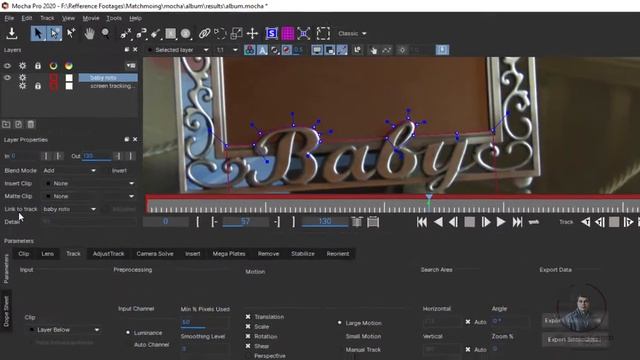Open the 1:1 zoom level dropdown
Screen dimensions: 640x360
point(227,50)
